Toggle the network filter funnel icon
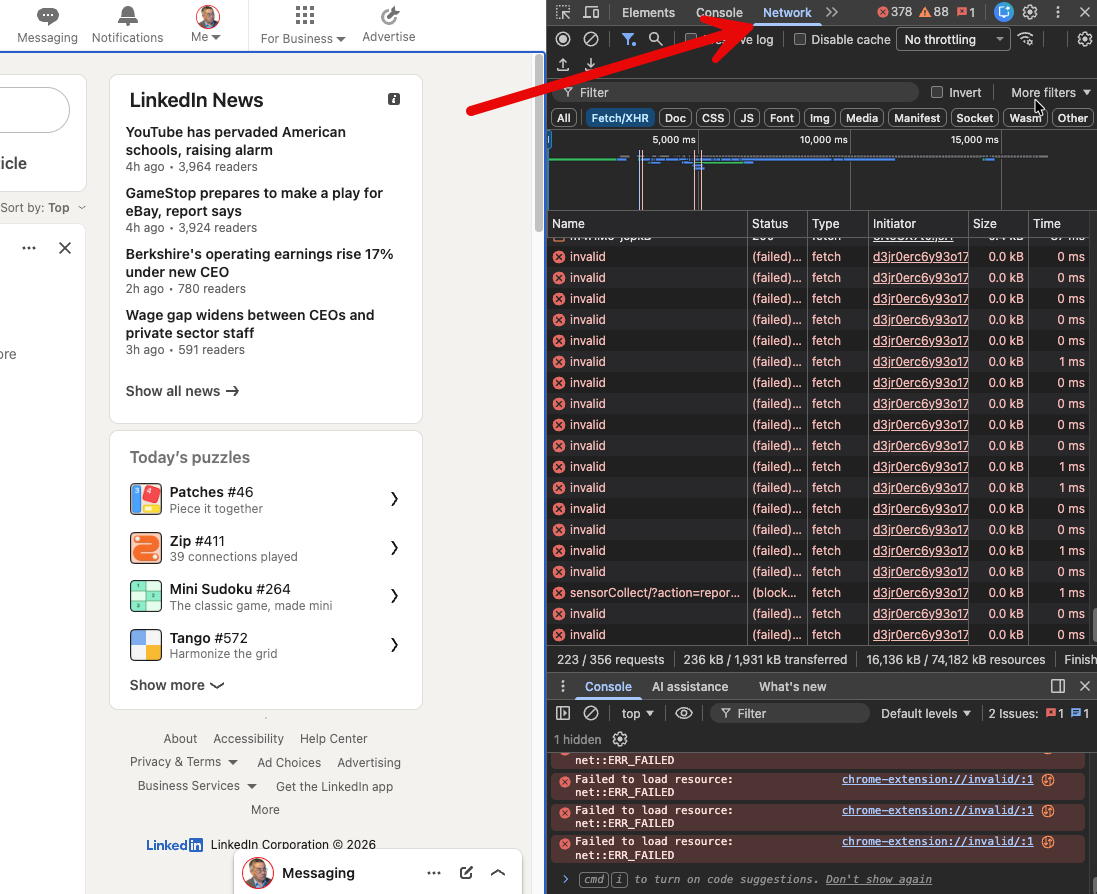 pyautogui.click(x=629, y=39)
